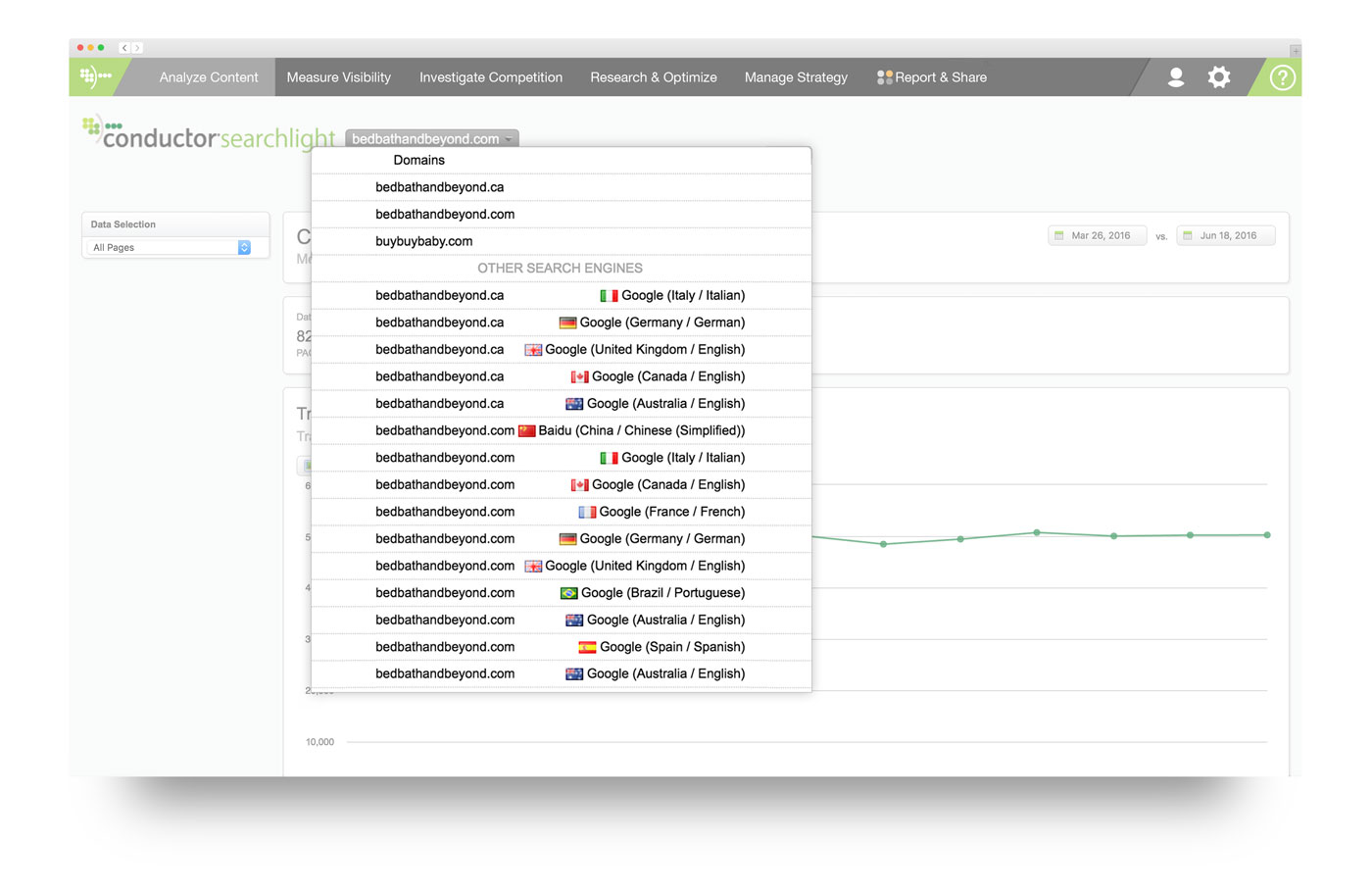Click the help question mark icon
1372x895 pixels.
click(x=1282, y=77)
